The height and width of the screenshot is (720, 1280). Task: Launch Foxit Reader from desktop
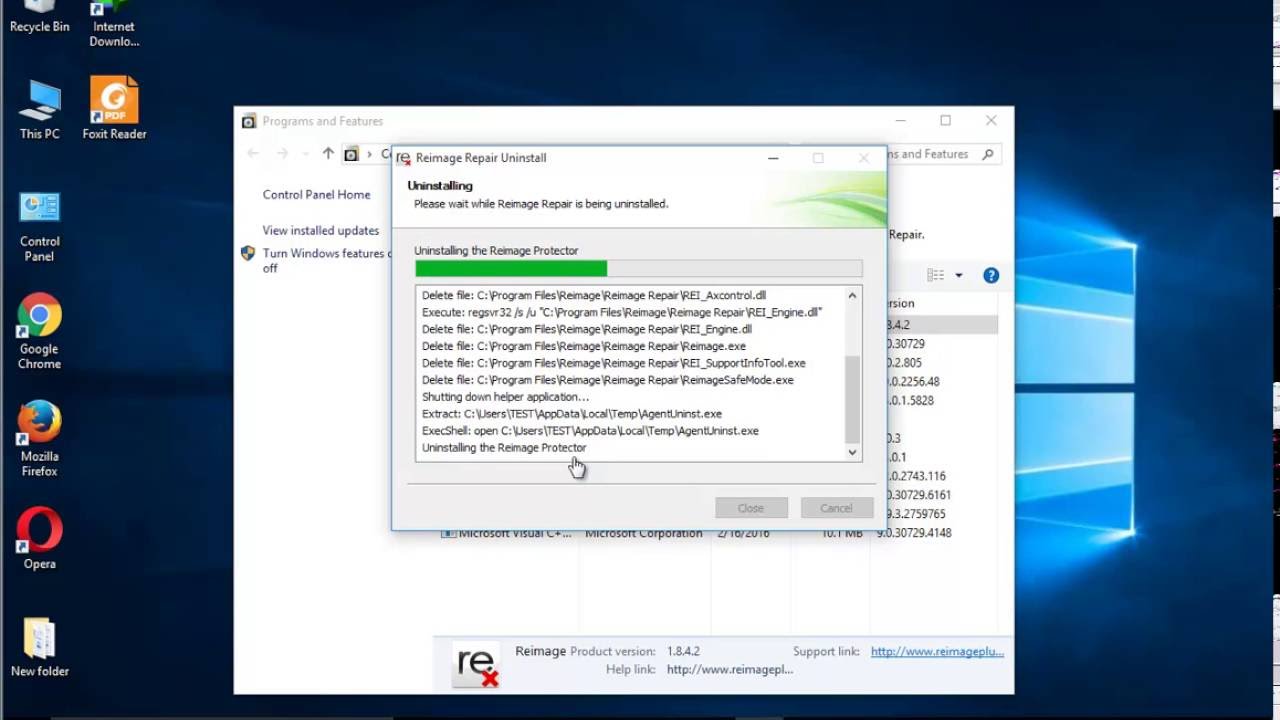[x=114, y=109]
